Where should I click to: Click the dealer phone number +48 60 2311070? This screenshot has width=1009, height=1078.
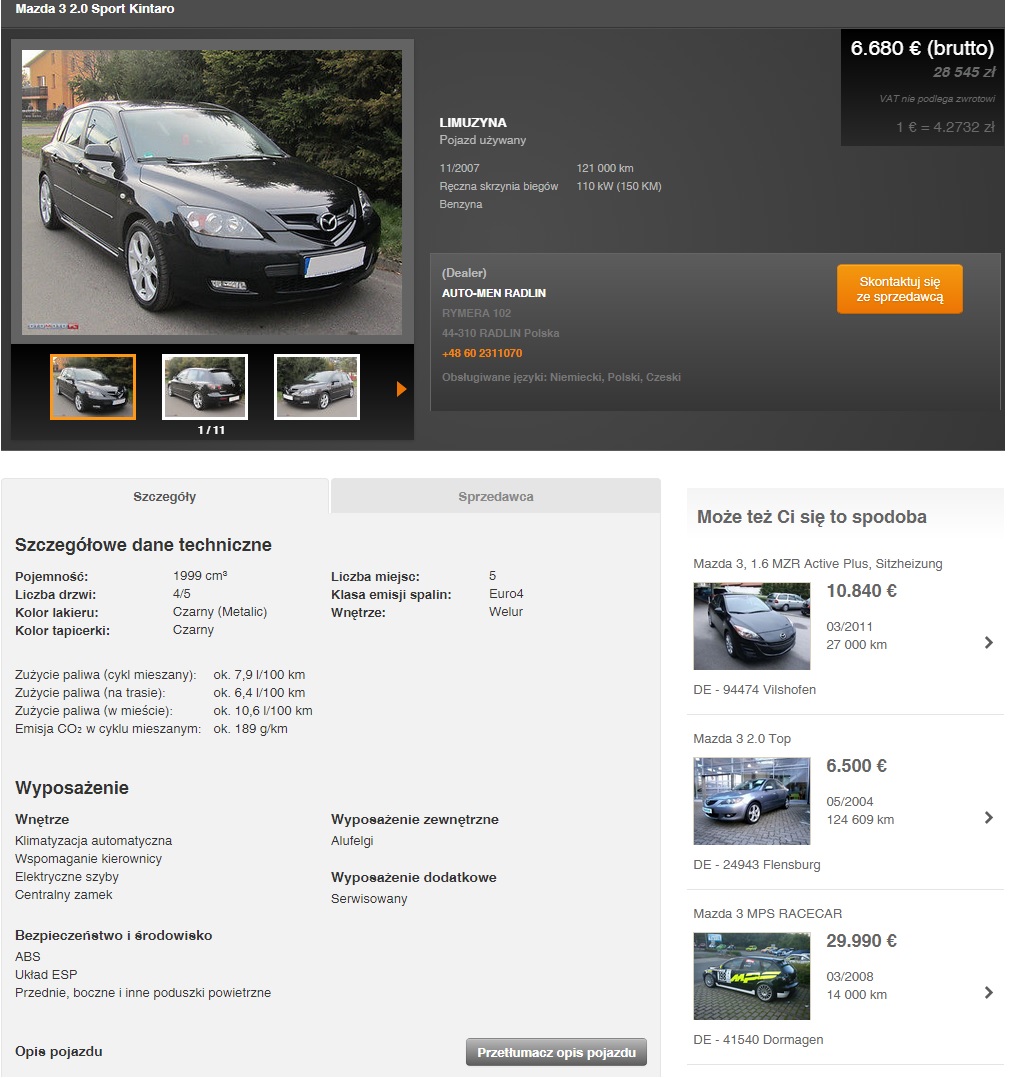(482, 354)
